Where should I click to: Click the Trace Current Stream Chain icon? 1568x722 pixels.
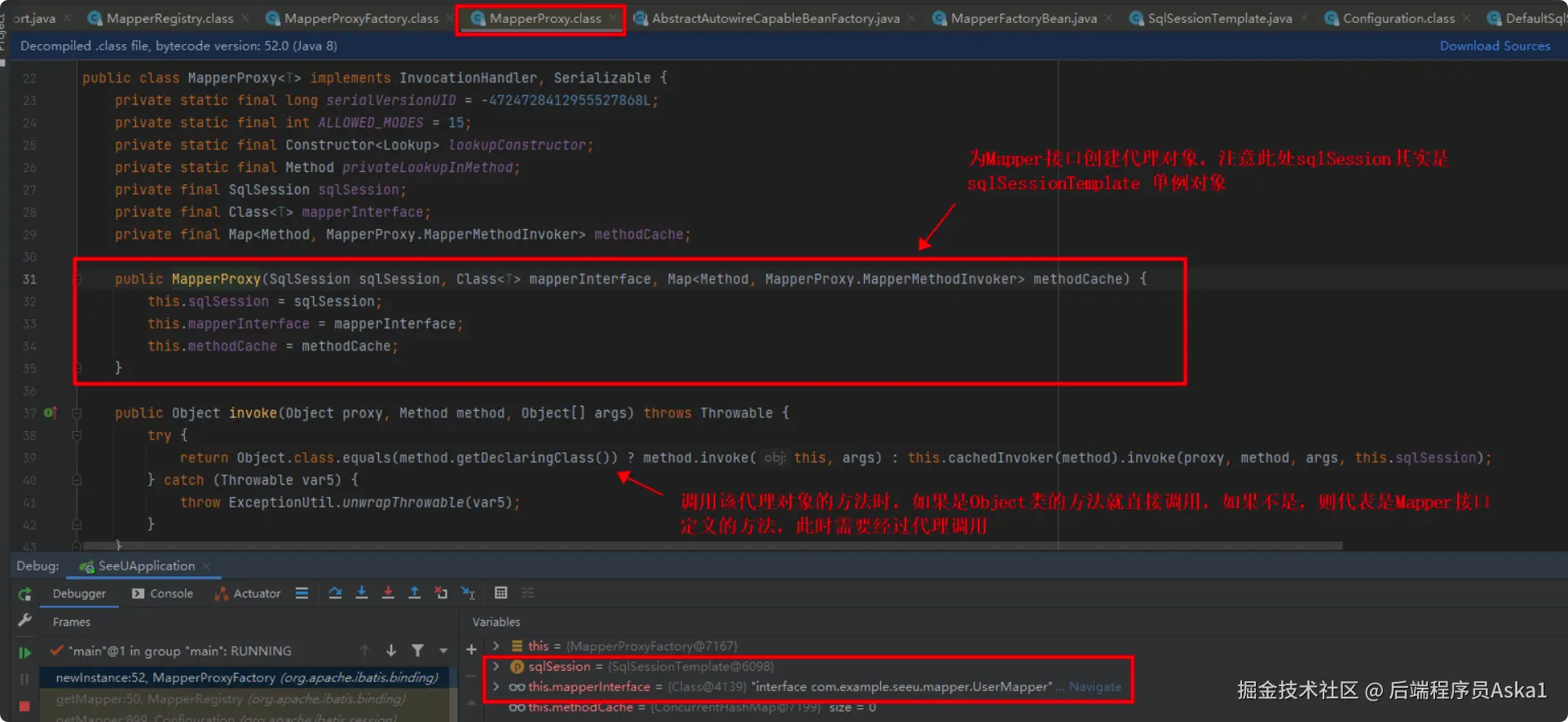coord(527,592)
